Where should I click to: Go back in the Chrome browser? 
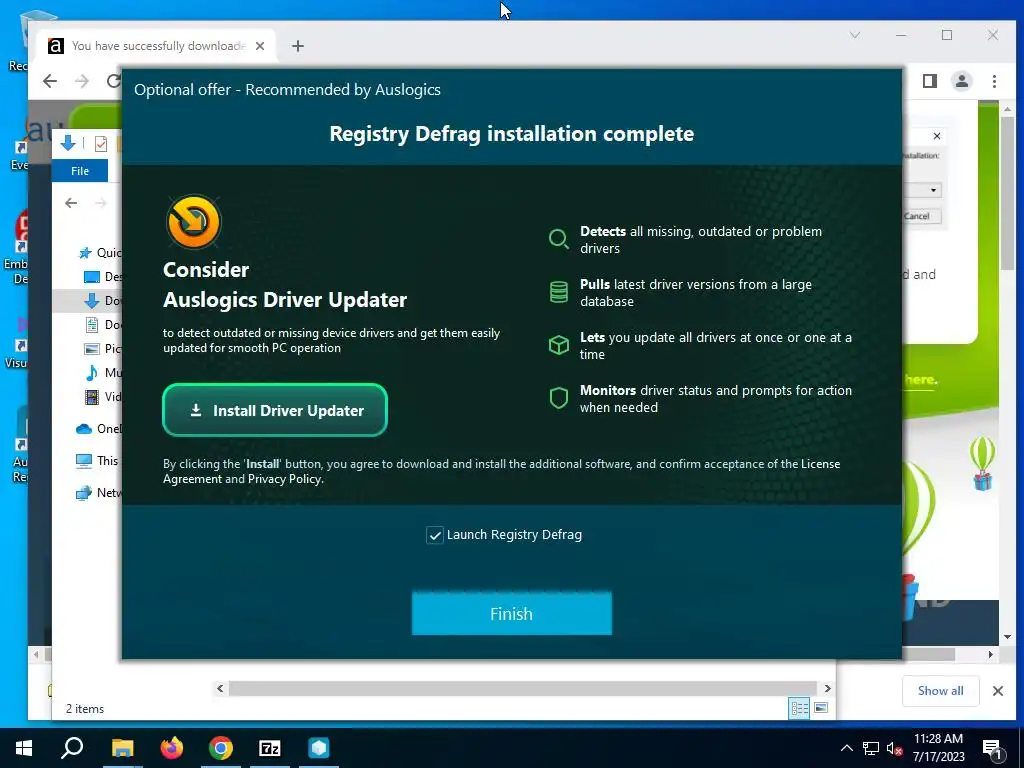[50, 81]
